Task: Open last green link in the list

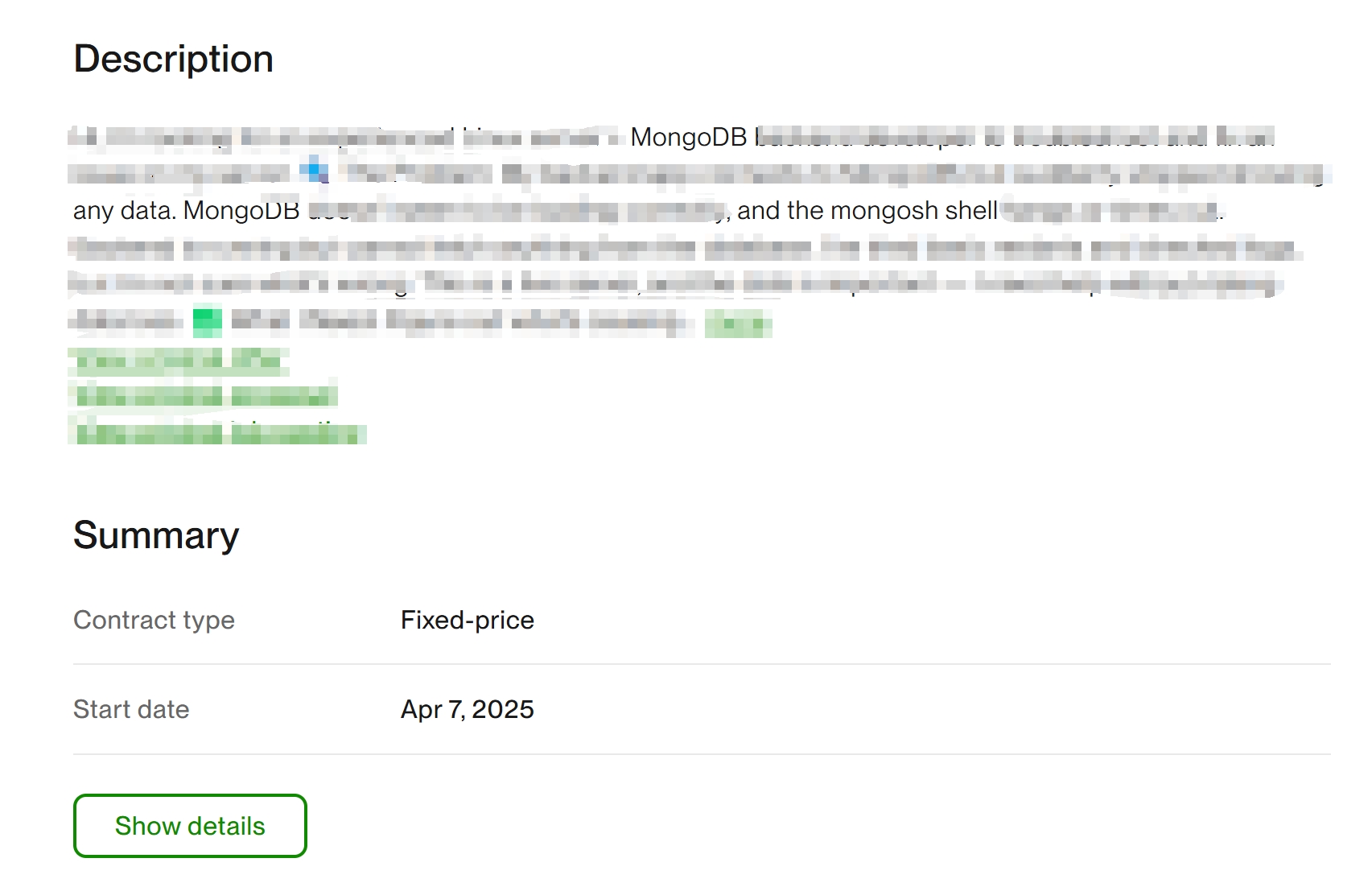Action: [x=217, y=434]
